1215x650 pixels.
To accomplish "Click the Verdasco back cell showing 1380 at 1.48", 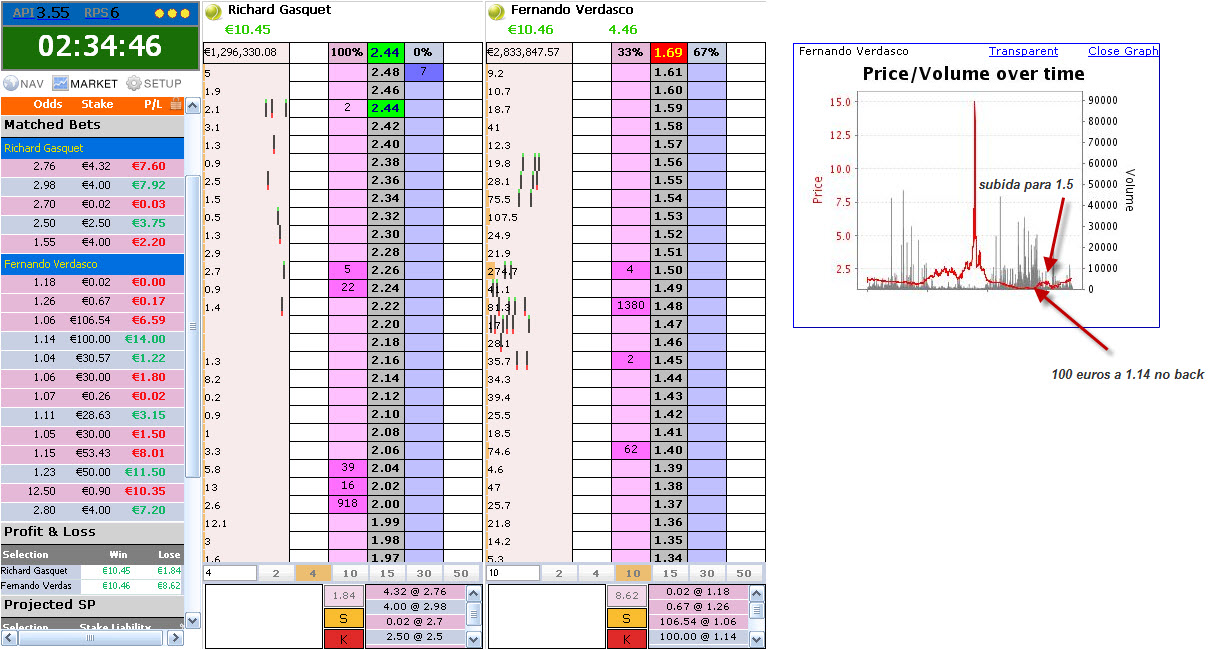I will click(630, 306).
